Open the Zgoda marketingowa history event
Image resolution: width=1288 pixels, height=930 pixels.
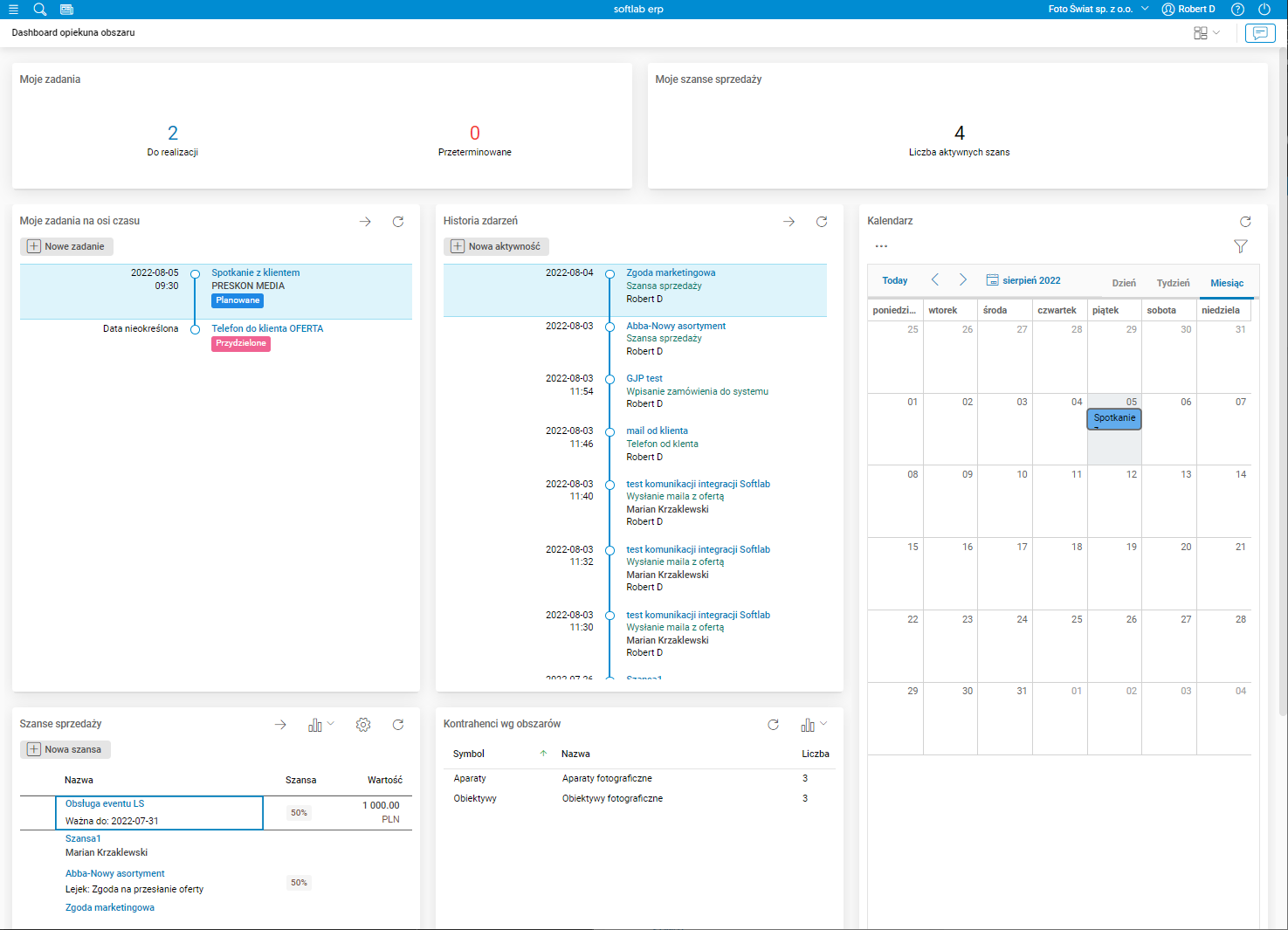[671, 272]
